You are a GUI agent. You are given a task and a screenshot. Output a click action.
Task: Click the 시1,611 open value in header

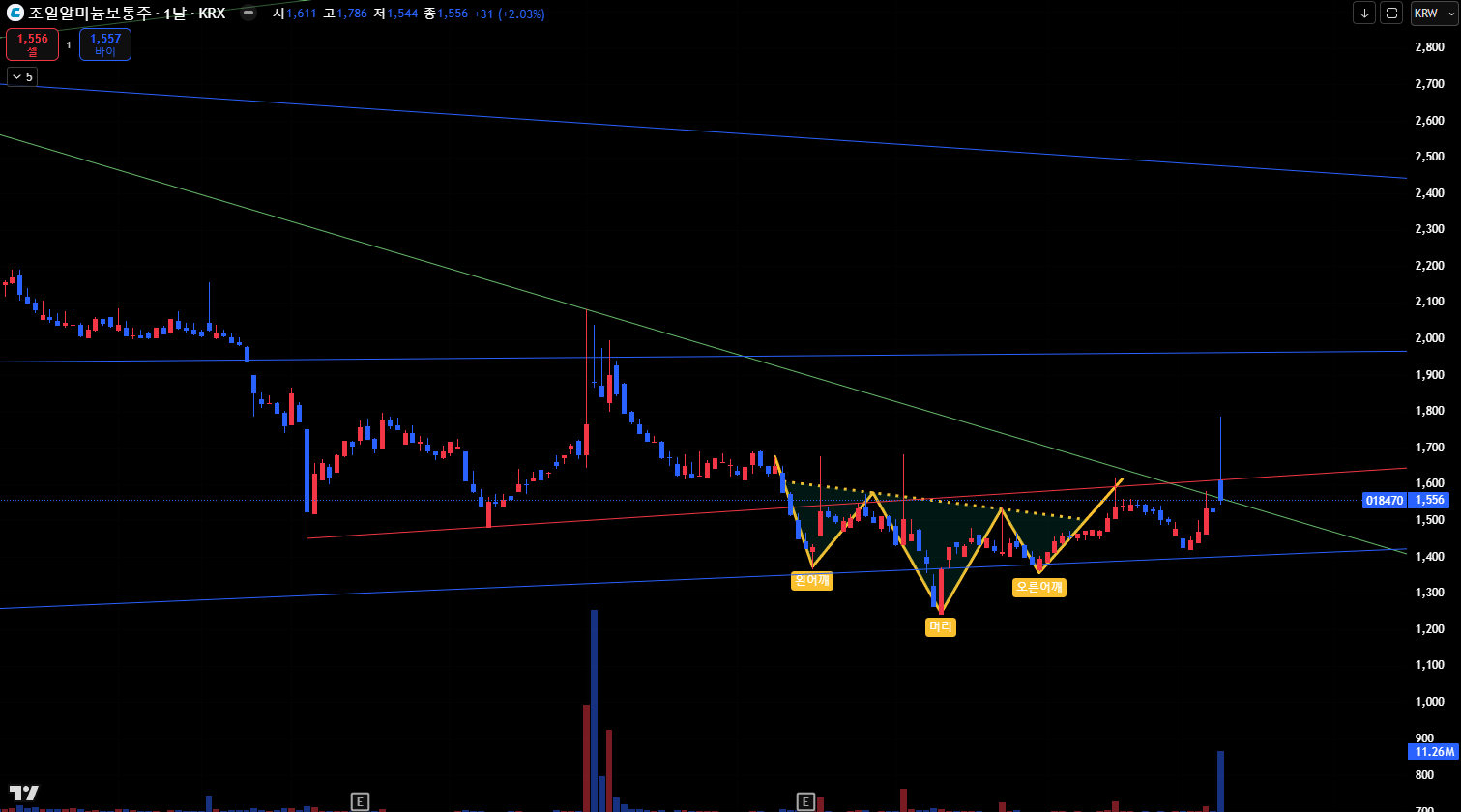click(295, 14)
